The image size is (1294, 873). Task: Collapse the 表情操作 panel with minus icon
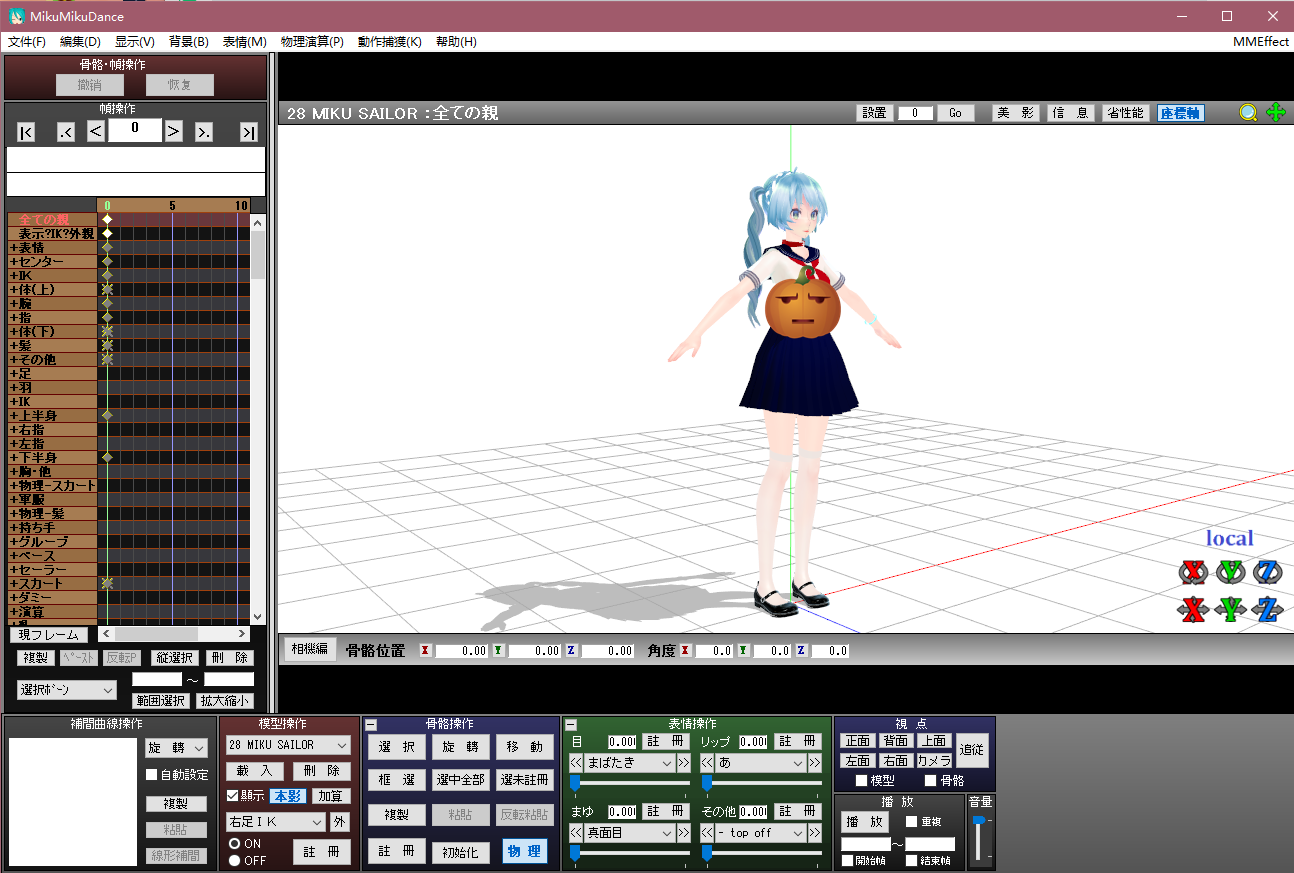coord(571,724)
